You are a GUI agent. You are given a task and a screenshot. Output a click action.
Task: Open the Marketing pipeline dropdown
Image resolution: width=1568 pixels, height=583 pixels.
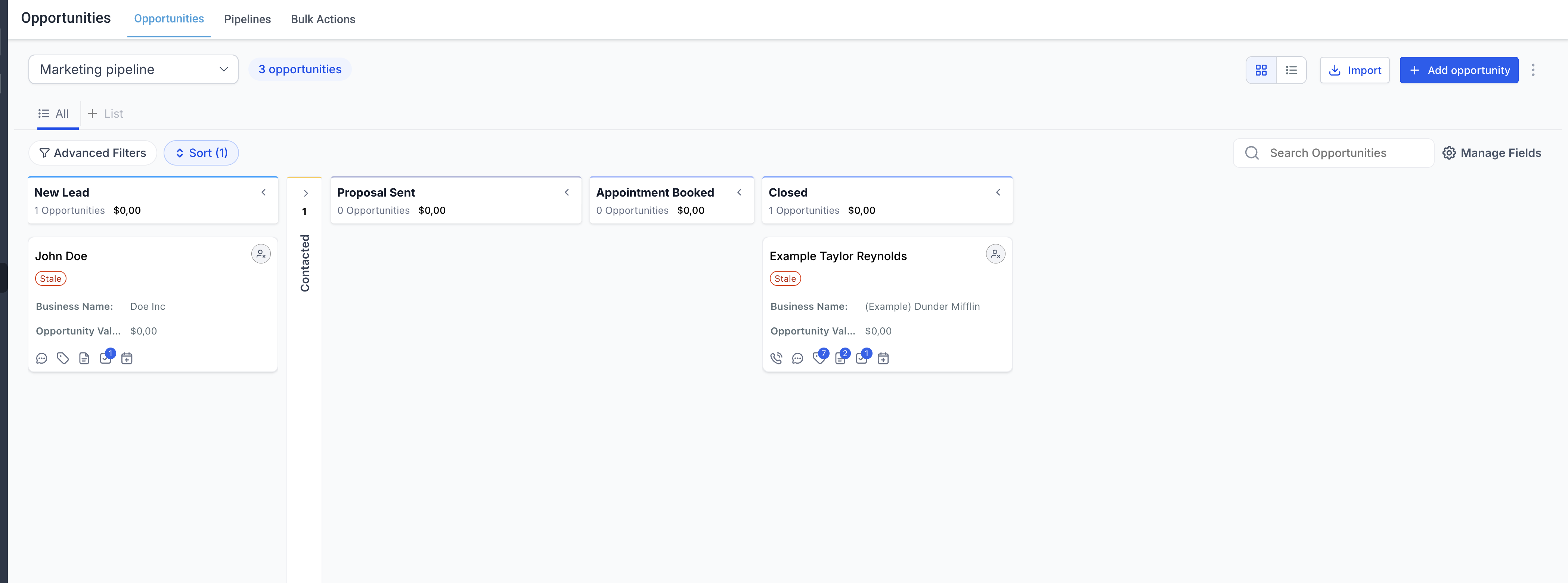(x=133, y=70)
